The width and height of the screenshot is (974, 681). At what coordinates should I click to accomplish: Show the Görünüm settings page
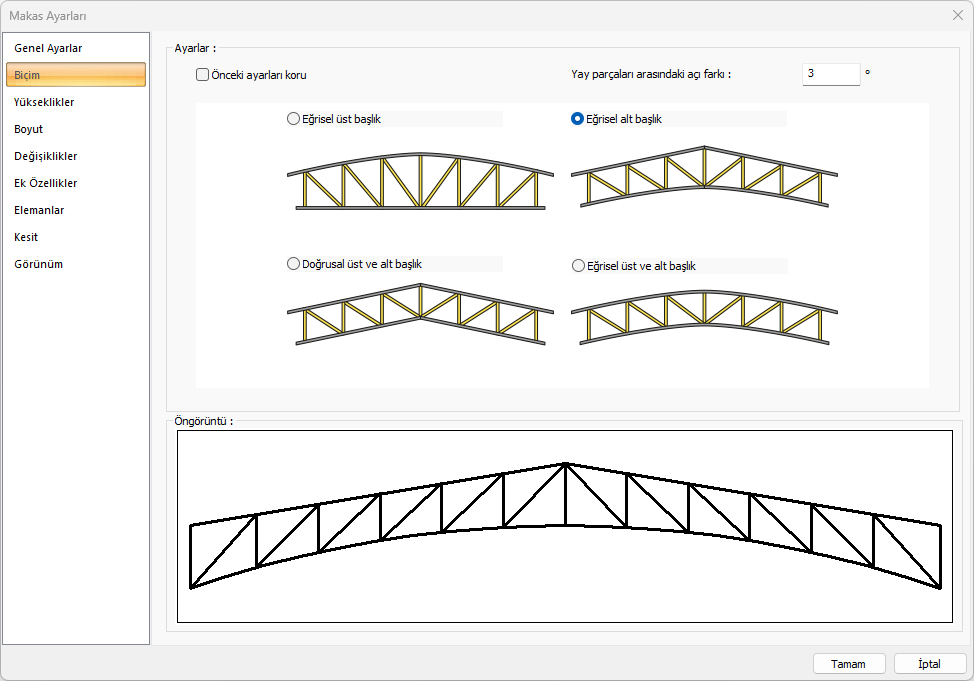point(39,264)
